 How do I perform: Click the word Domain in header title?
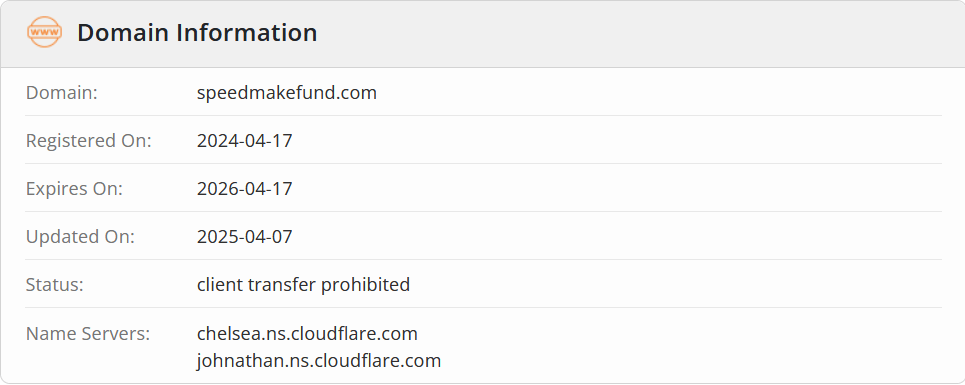124,33
